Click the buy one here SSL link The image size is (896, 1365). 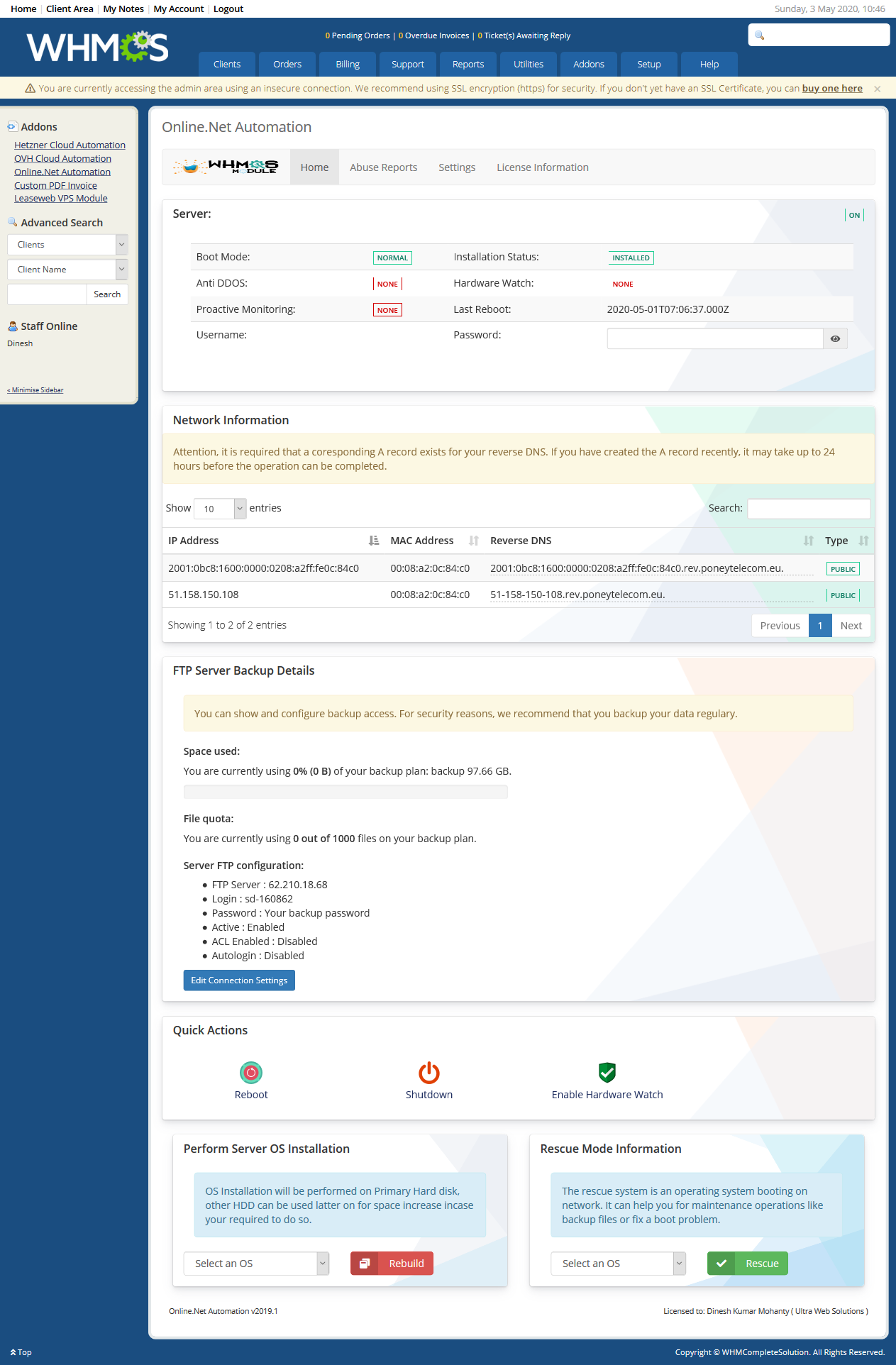[x=832, y=89]
